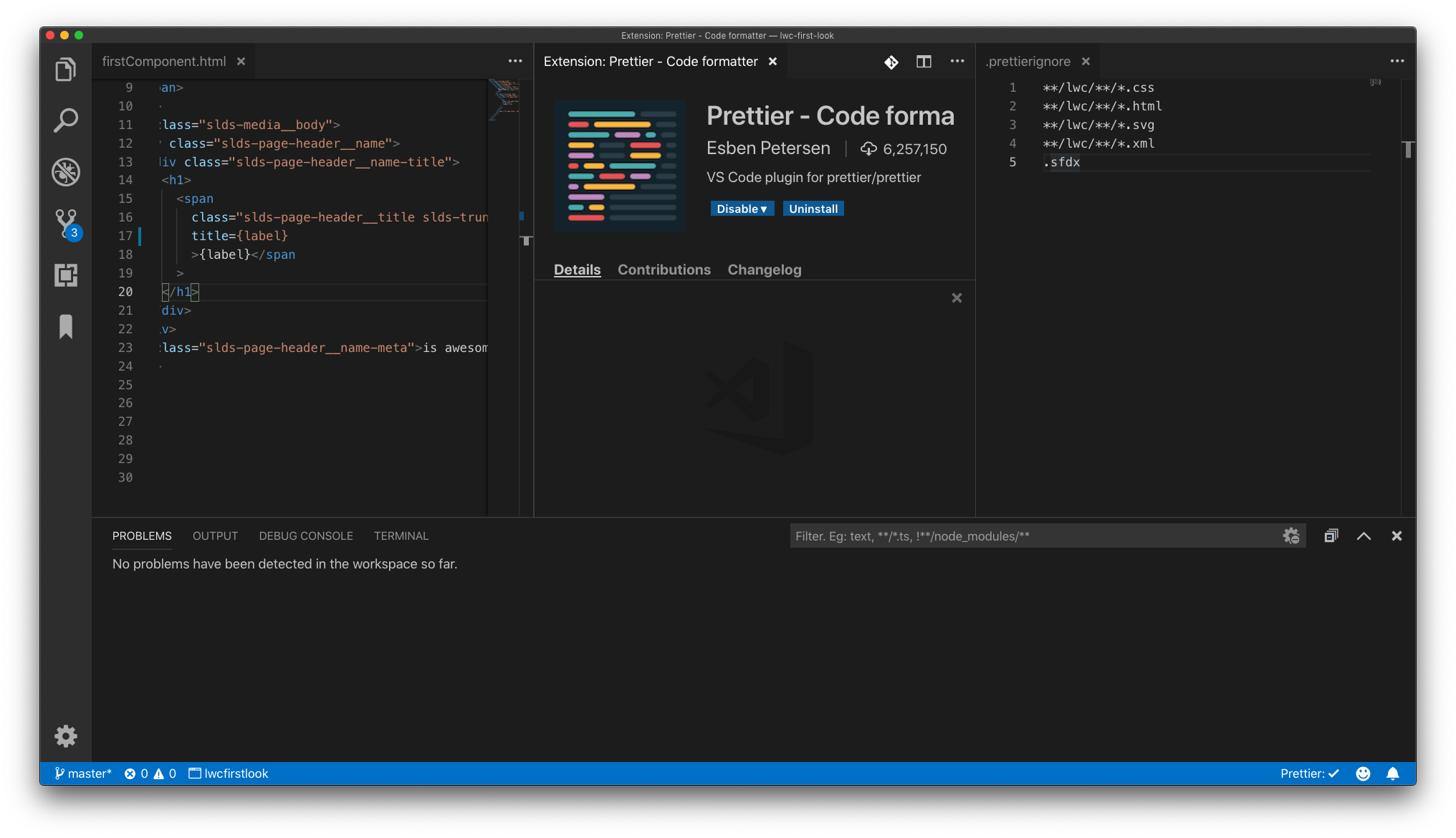This screenshot has height=838, width=1456.
Task: Open the feedback smiley in status bar
Action: click(1363, 773)
